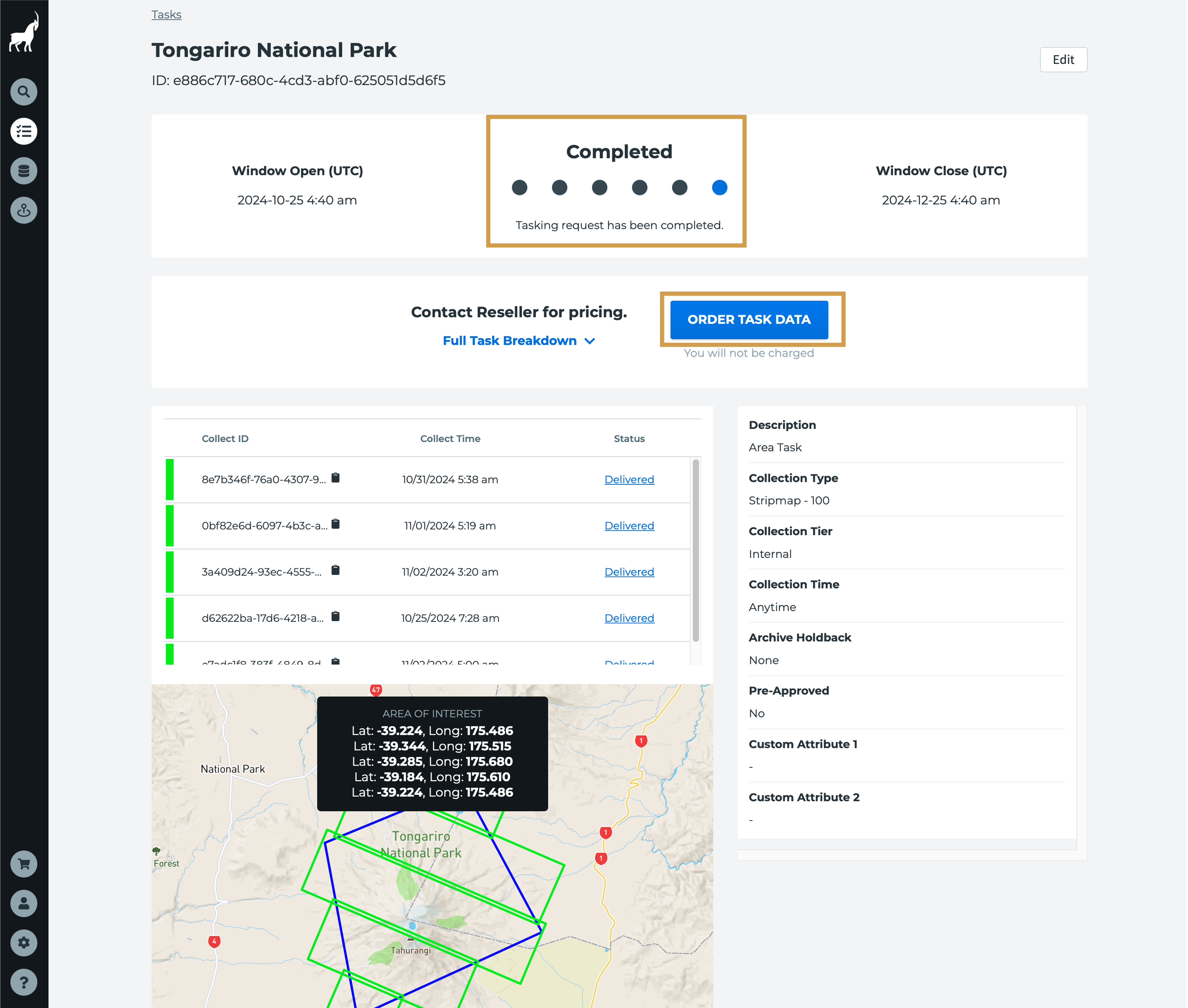Screen dimensions: 1188x1008
Task: Copy collect ID 8e7b346f clipboard icon
Action: coord(336,478)
